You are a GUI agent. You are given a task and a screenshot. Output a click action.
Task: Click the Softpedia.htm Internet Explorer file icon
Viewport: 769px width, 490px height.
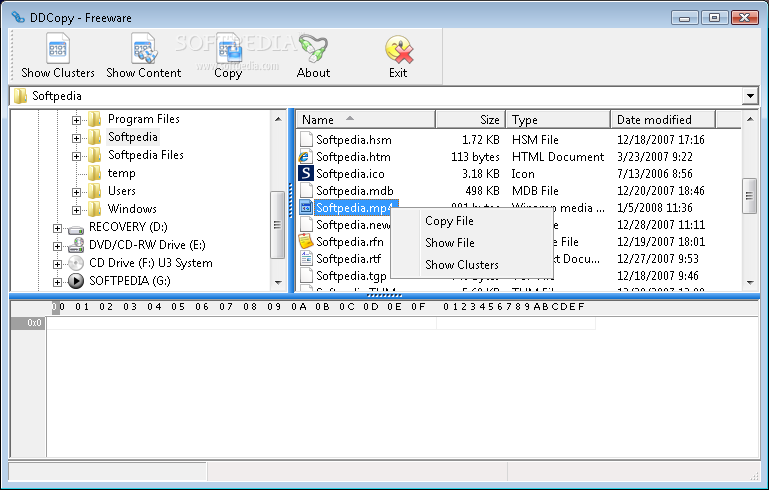pyautogui.click(x=306, y=157)
